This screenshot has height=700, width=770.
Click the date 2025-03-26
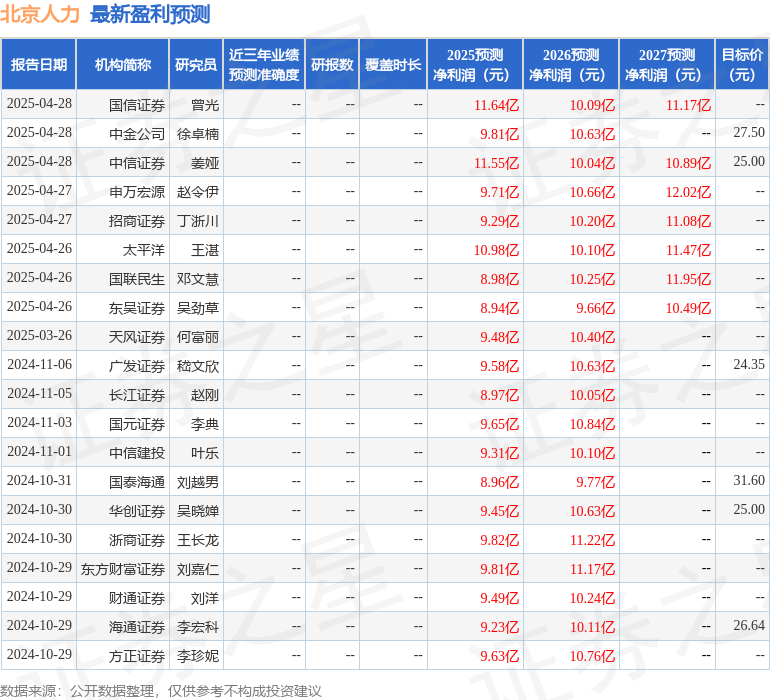(39, 336)
